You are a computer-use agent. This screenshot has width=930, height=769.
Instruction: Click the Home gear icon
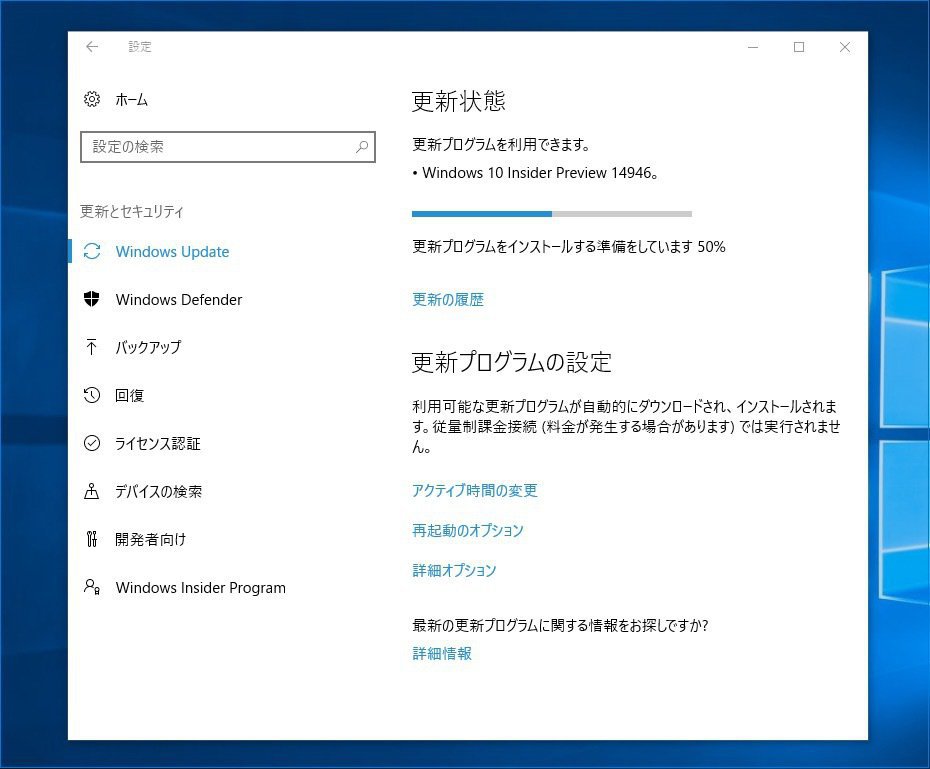92,99
